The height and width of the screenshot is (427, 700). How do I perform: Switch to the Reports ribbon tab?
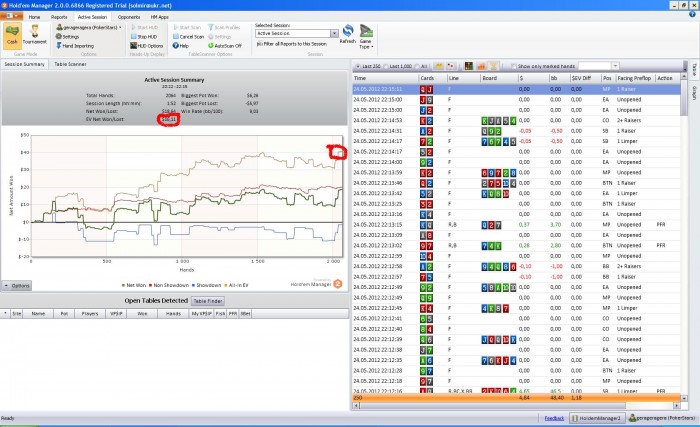click(58, 17)
